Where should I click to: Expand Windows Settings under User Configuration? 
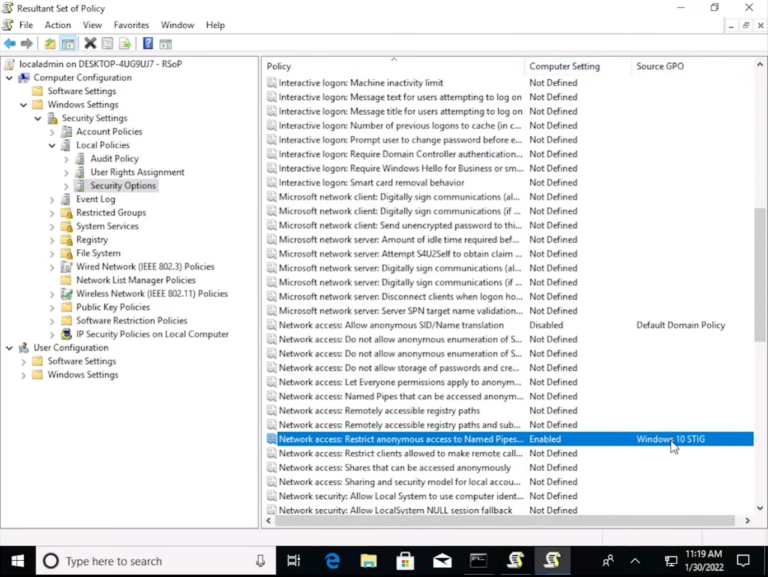pyautogui.click(x=24, y=375)
